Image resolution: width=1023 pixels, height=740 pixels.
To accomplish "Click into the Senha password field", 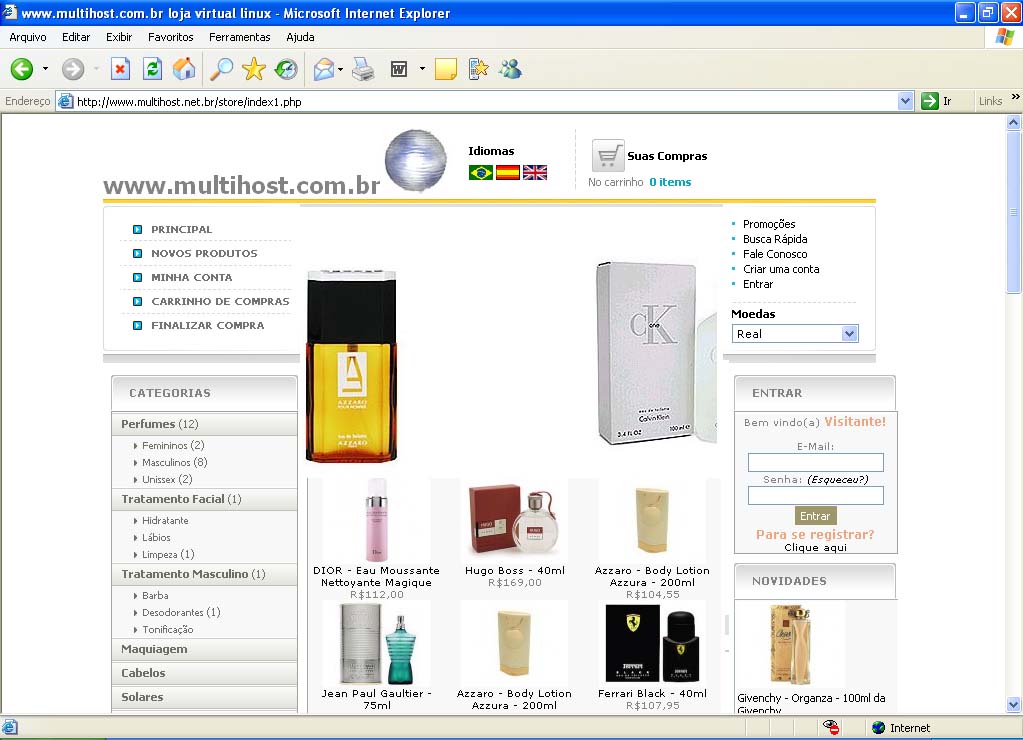I will coord(816,495).
